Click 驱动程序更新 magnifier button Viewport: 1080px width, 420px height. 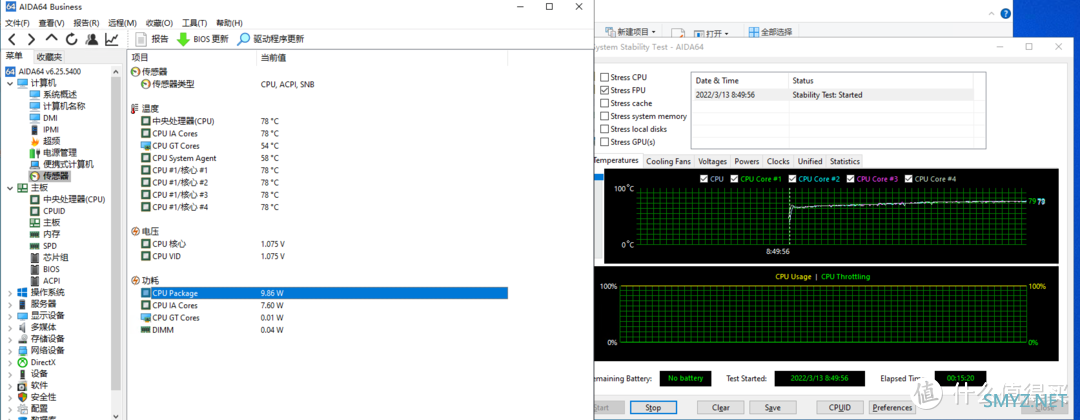coord(271,39)
